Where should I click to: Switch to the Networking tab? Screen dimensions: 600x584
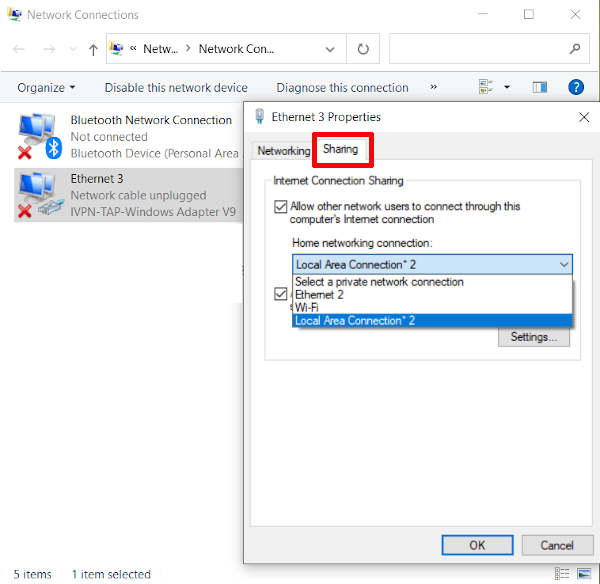pyautogui.click(x=284, y=151)
